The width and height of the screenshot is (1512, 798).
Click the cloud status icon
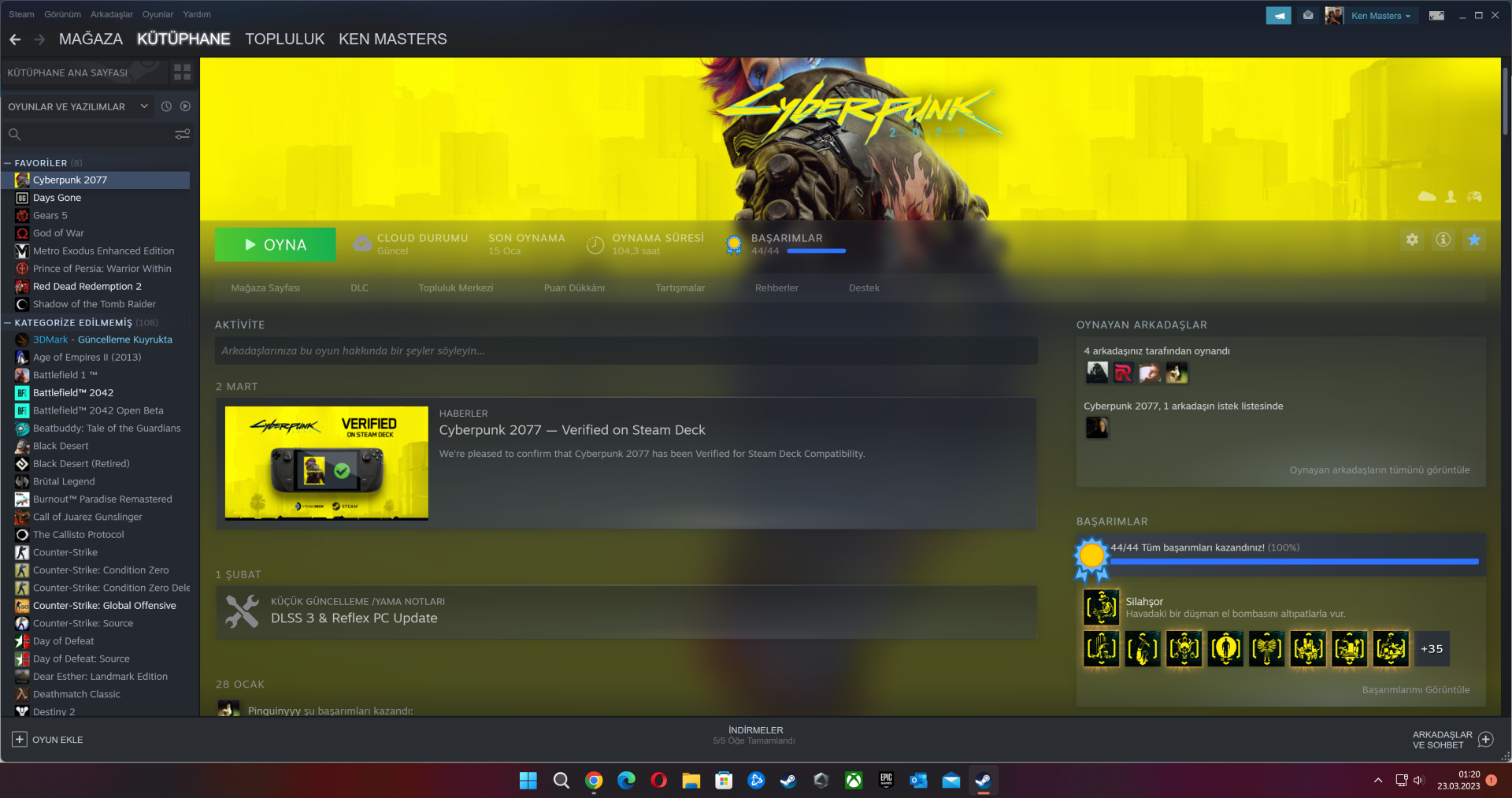362,244
